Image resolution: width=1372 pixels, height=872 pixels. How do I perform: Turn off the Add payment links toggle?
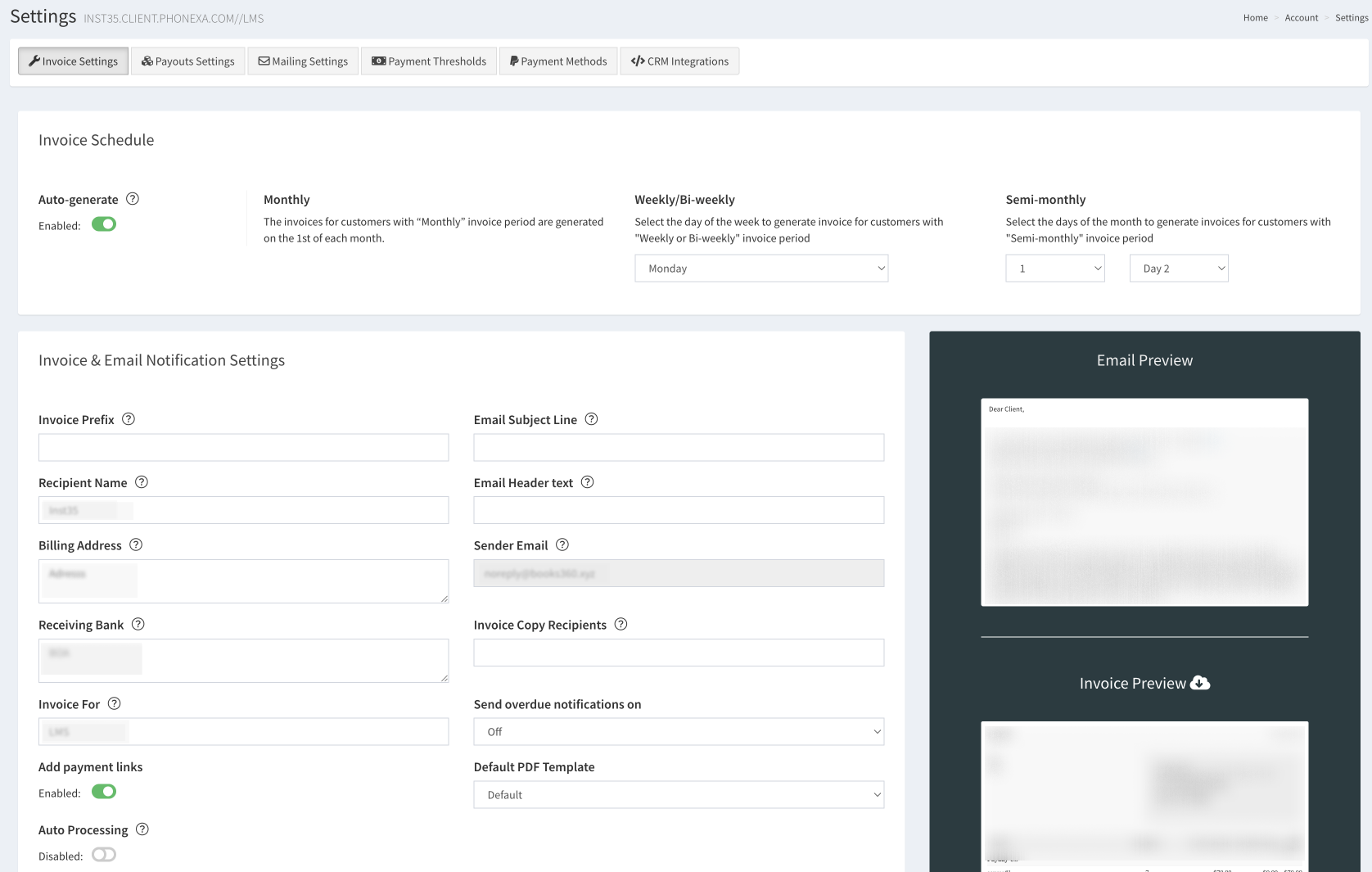[x=104, y=792]
